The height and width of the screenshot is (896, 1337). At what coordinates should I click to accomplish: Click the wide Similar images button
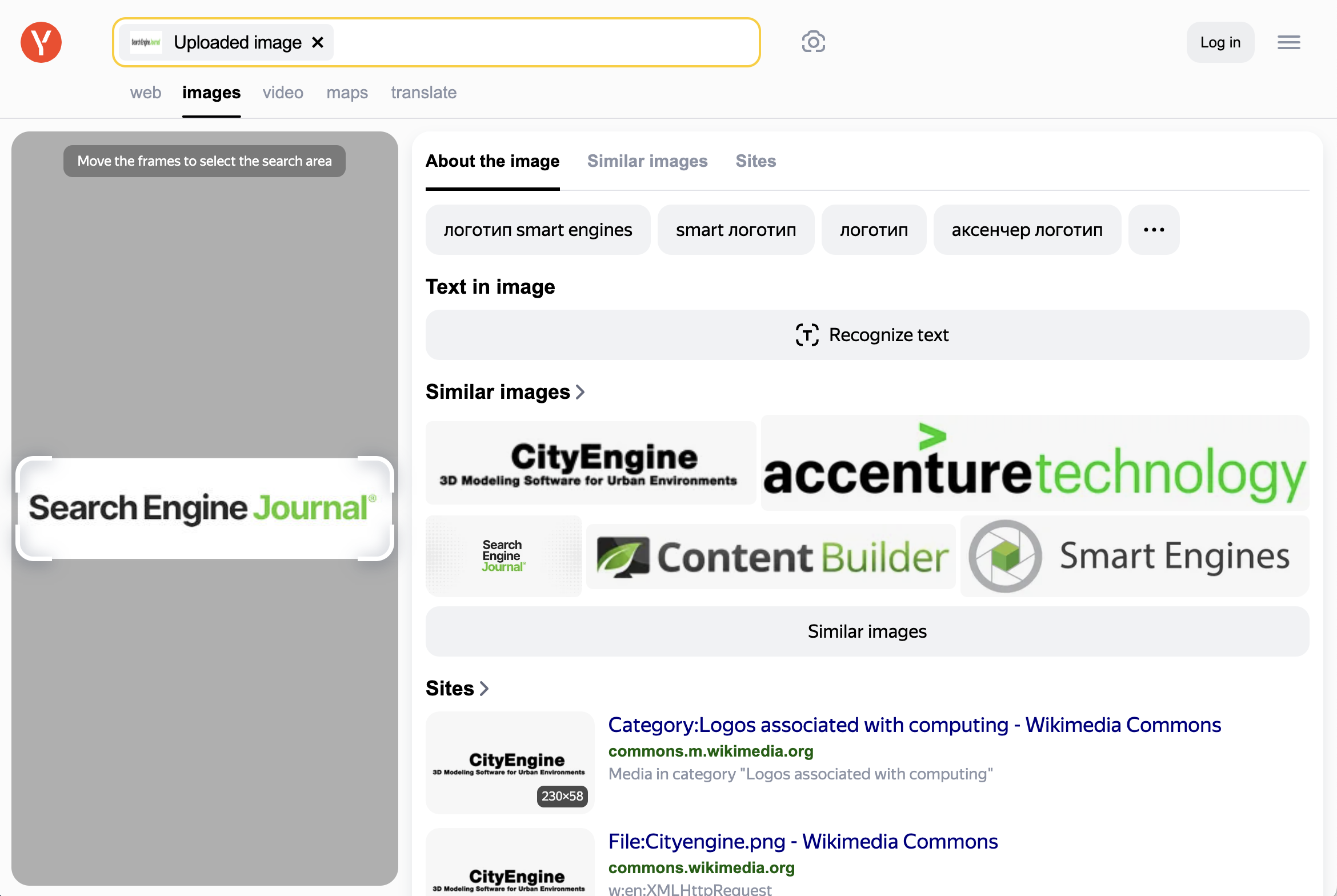(867, 631)
